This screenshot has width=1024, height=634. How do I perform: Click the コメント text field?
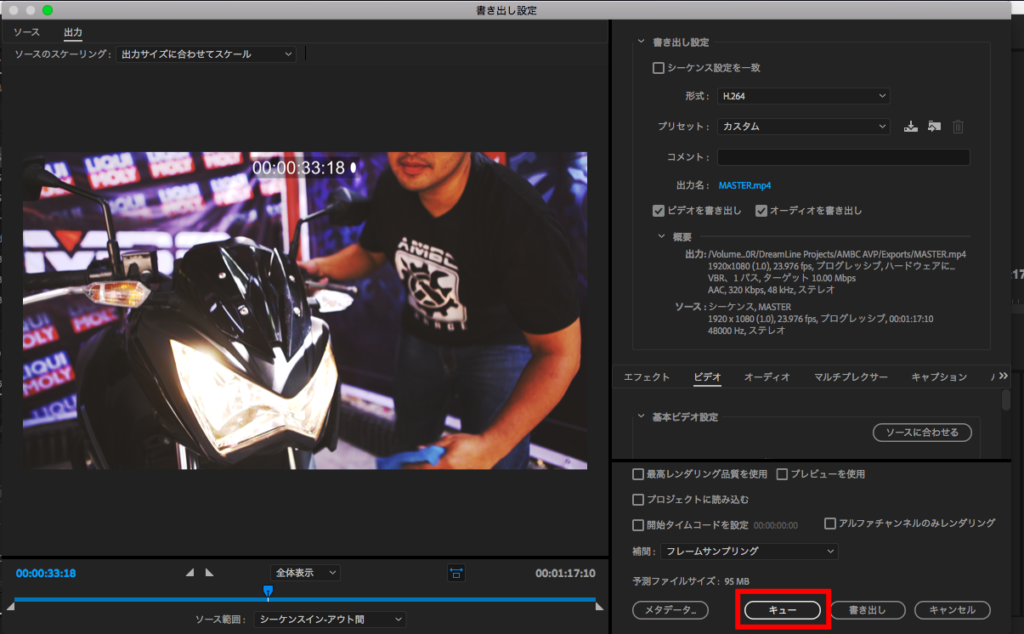(843, 157)
